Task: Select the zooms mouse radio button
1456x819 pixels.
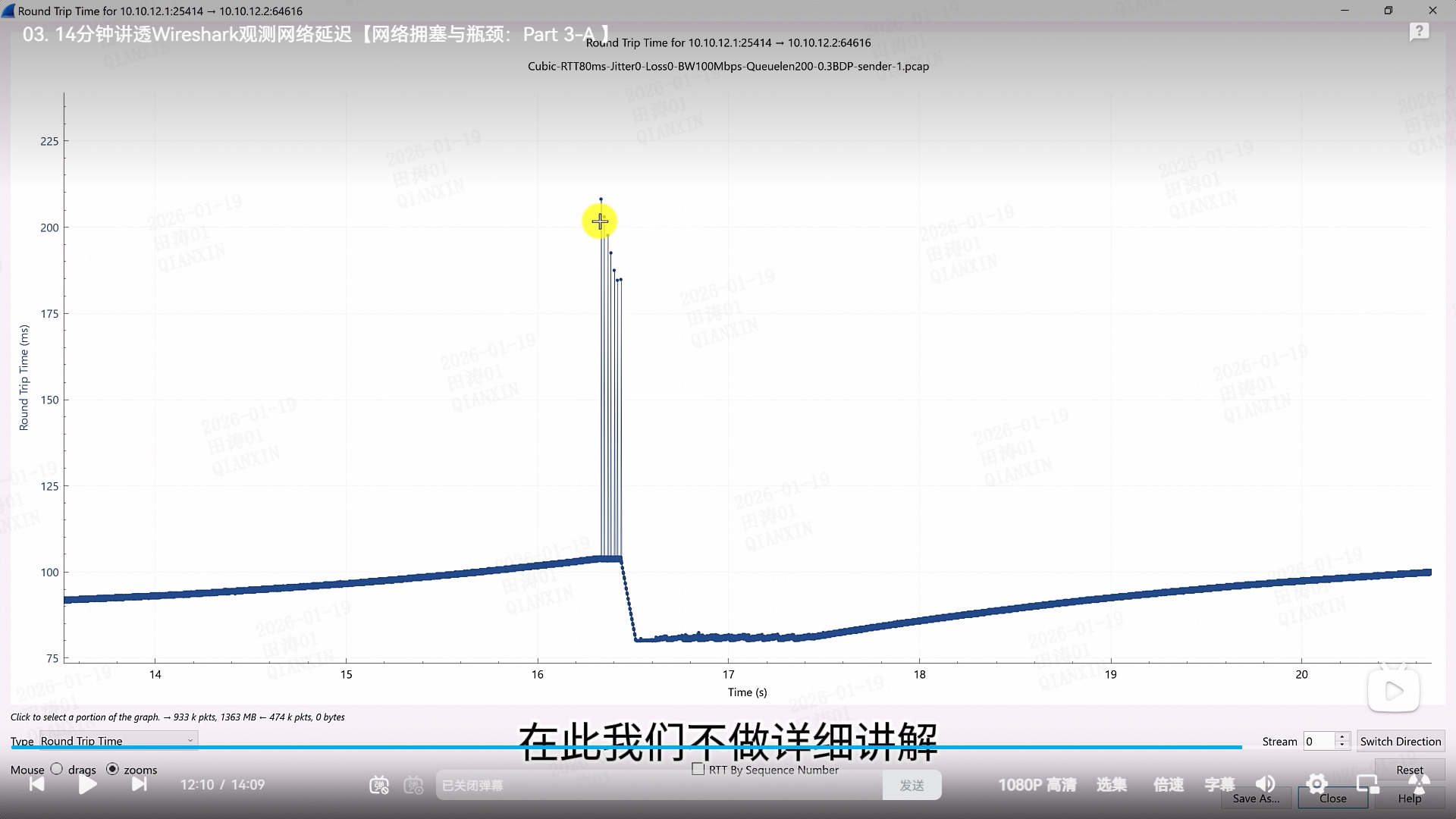Action: [x=112, y=769]
